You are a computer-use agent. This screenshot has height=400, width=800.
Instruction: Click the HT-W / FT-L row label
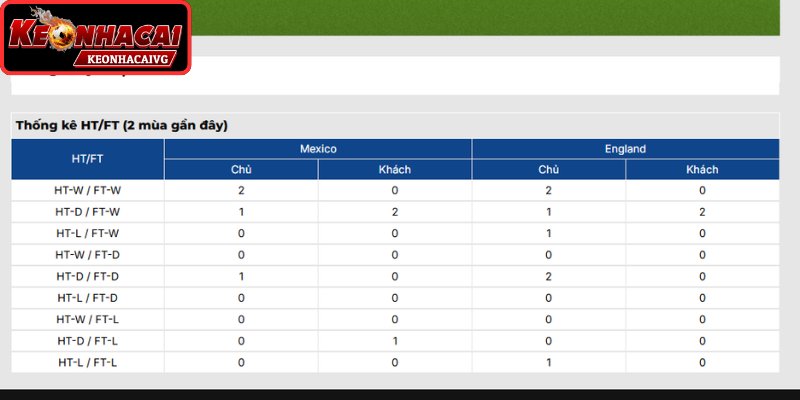87,319
